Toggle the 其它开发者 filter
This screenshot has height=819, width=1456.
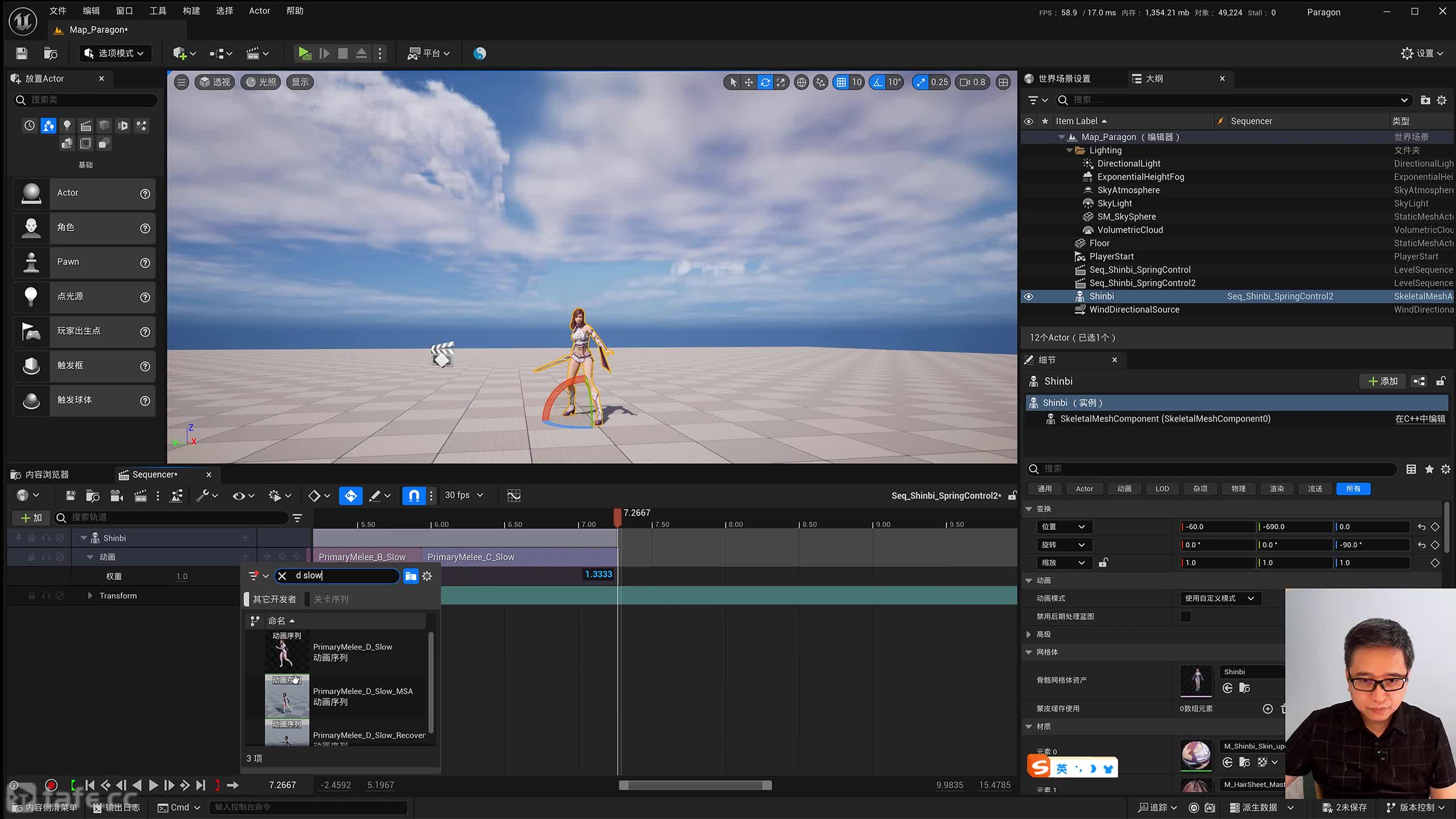click(x=273, y=599)
